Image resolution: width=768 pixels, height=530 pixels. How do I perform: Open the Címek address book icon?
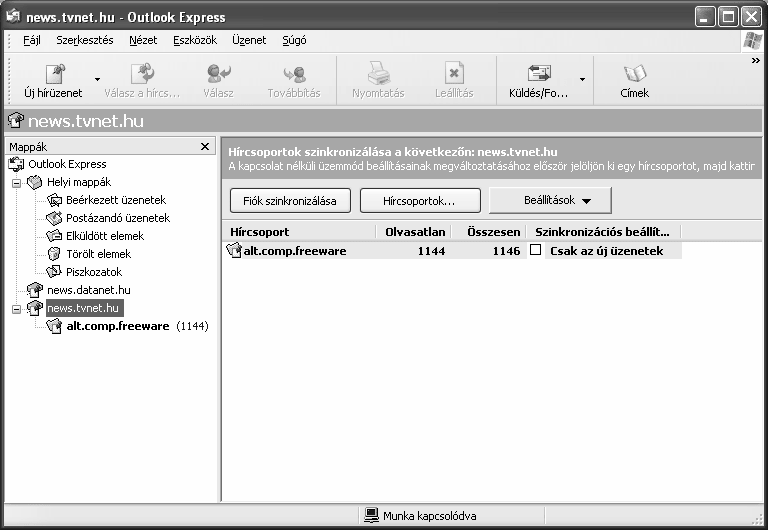[x=635, y=73]
